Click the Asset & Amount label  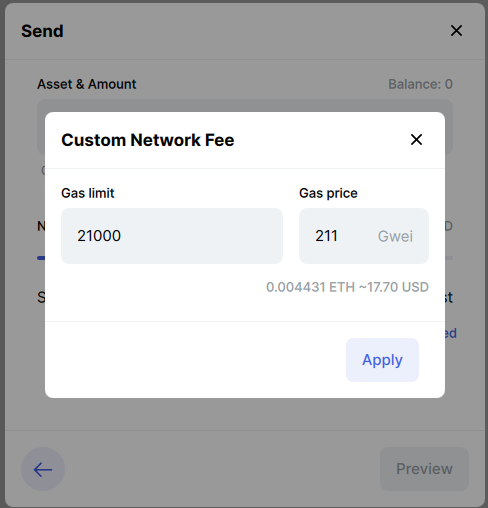87,84
